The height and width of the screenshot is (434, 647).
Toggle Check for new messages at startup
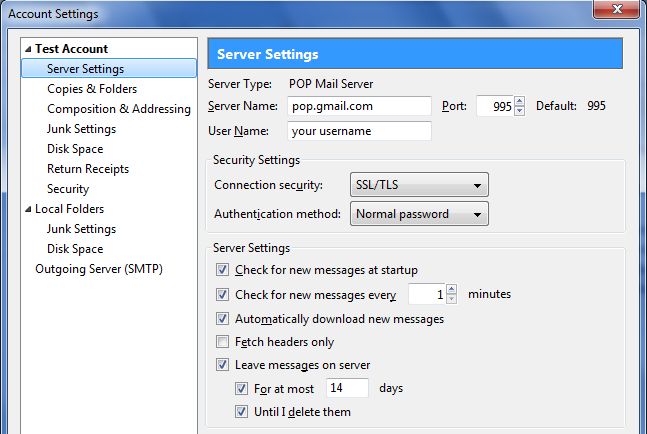point(222,270)
